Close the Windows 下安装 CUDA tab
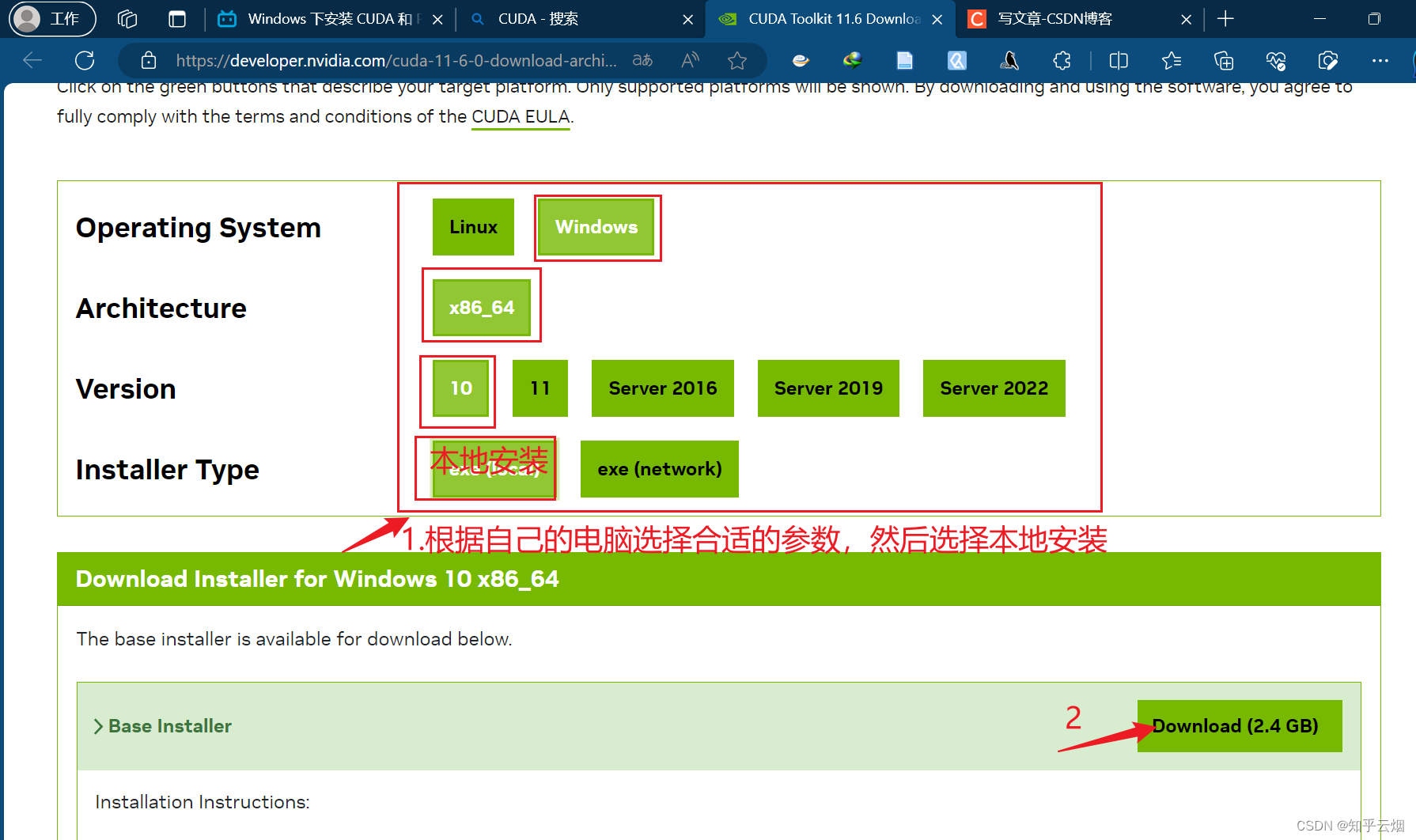This screenshot has height=840, width=1416. pos(437,19)
